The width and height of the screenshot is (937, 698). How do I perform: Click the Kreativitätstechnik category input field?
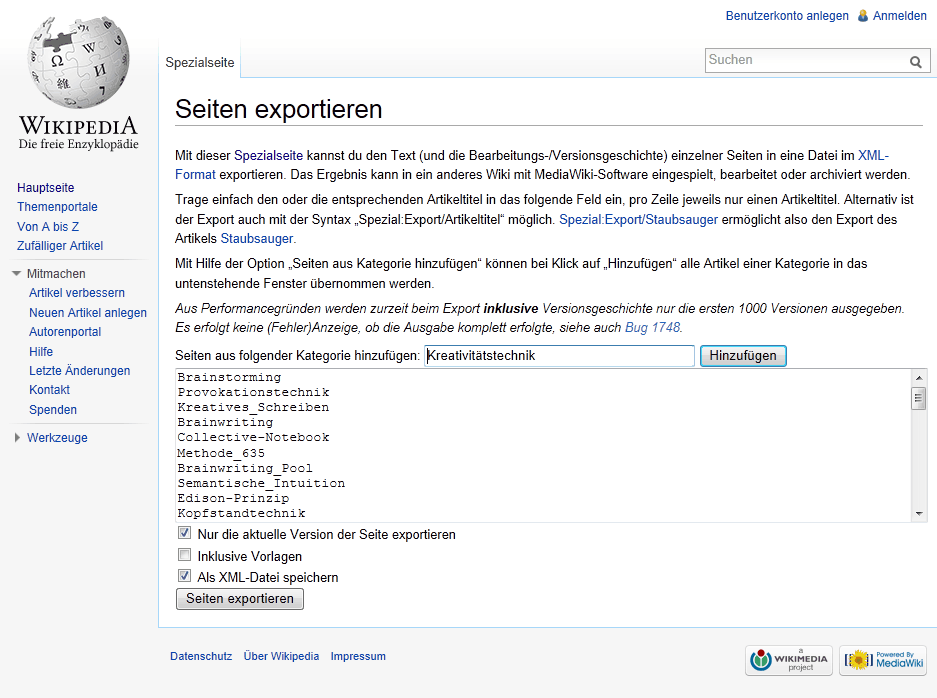[x=559, y=355]
